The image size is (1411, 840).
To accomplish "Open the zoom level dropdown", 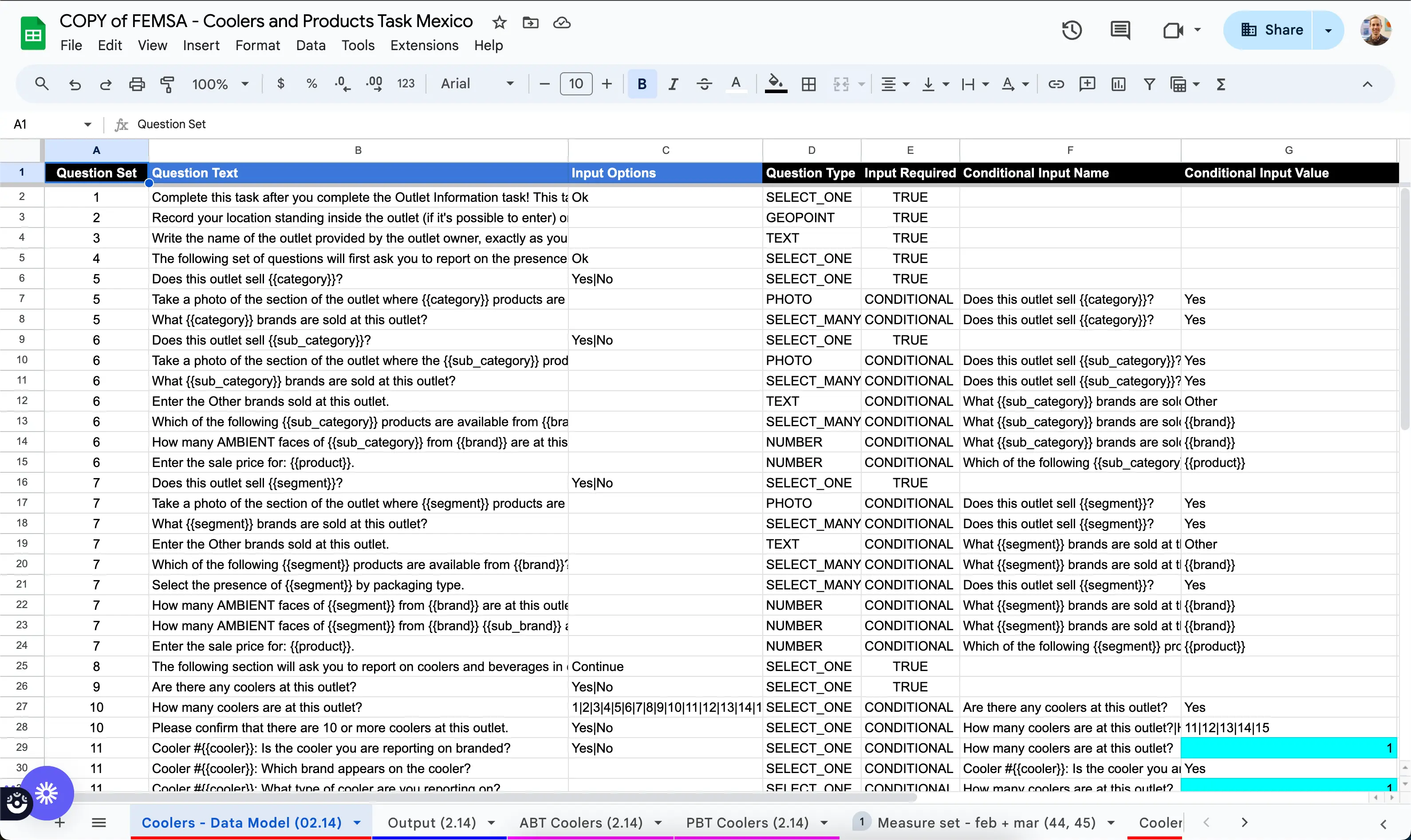I will [220, 84].
